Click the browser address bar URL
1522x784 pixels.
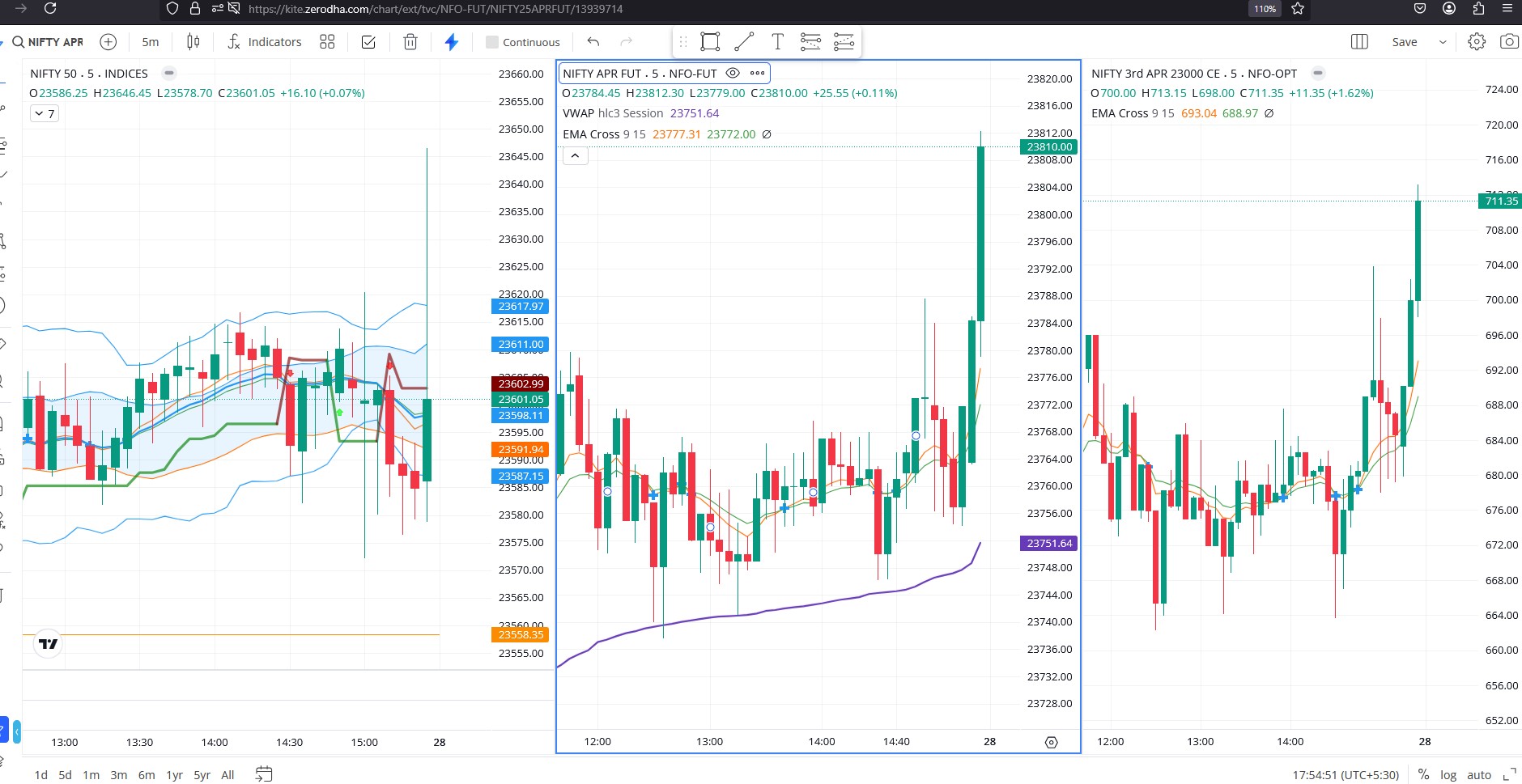[x=436, y=9]
